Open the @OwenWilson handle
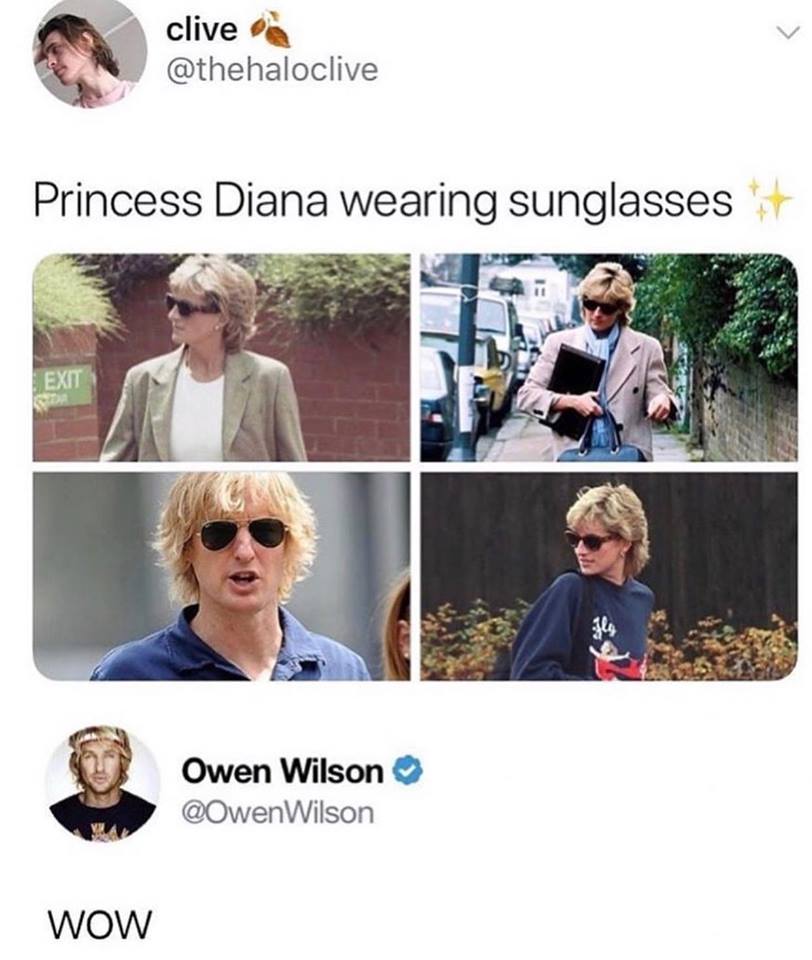The image size is (812, 960). (x=277, y=812)
